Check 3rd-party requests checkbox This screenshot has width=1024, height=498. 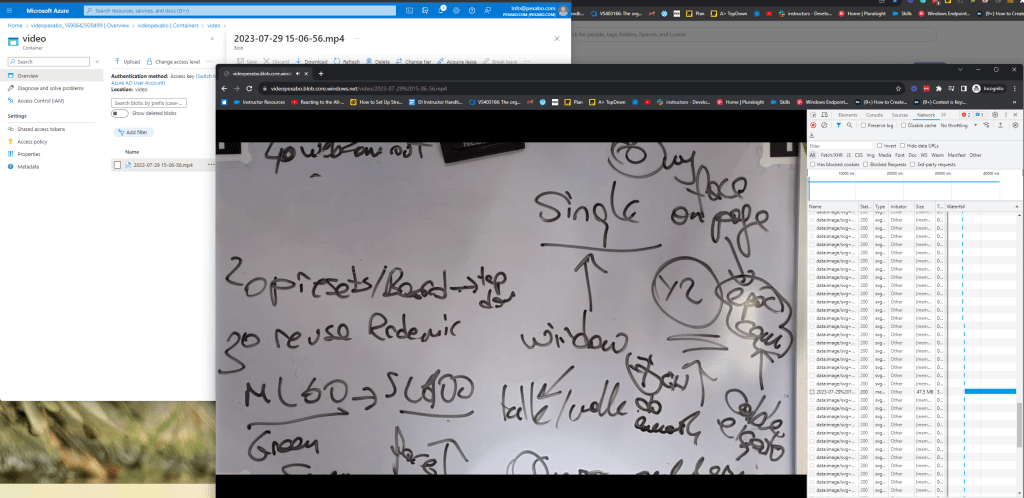912,164
